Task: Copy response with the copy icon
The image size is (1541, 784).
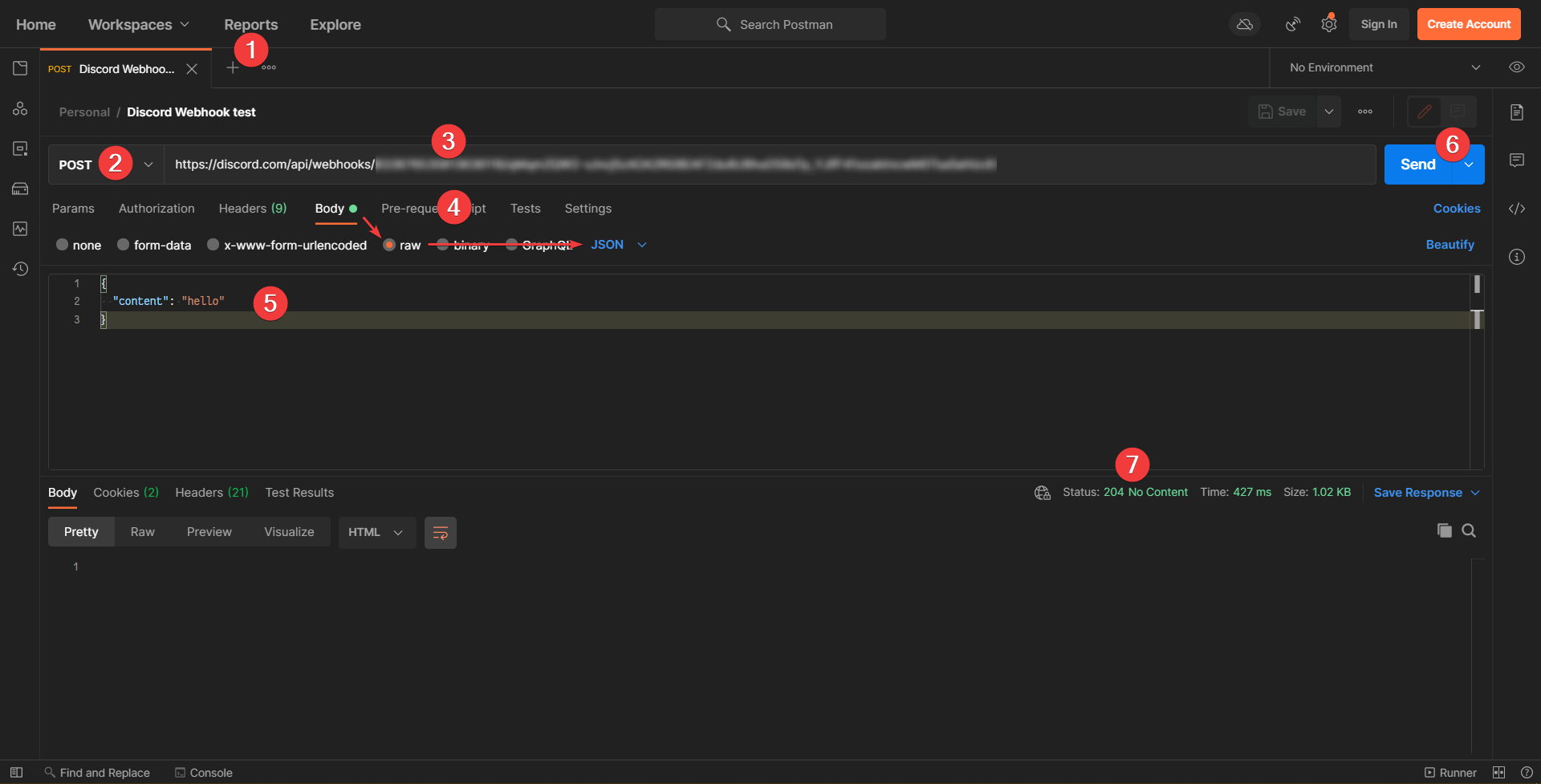Action: 1445,530
